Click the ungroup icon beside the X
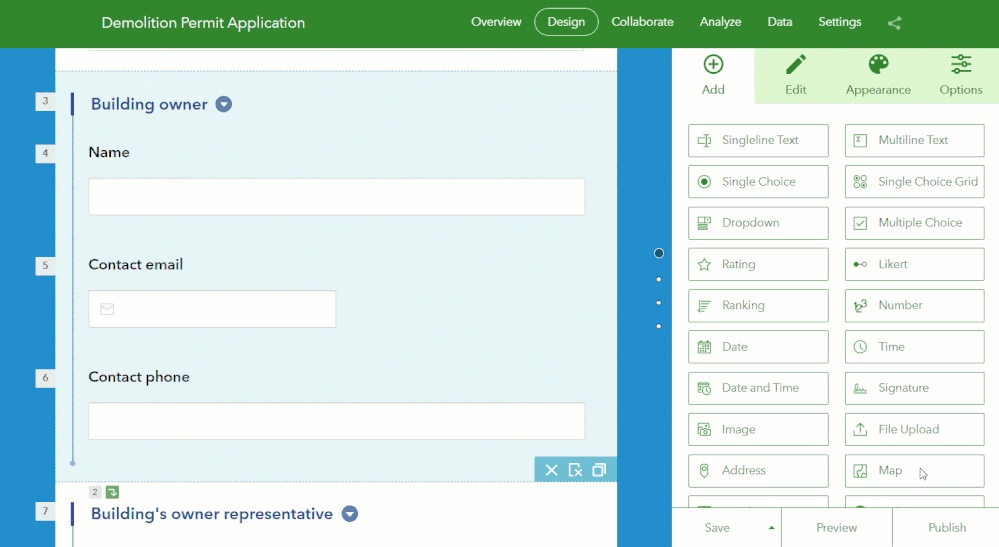Viewport: 999px width, 547px height. point(575,470)
